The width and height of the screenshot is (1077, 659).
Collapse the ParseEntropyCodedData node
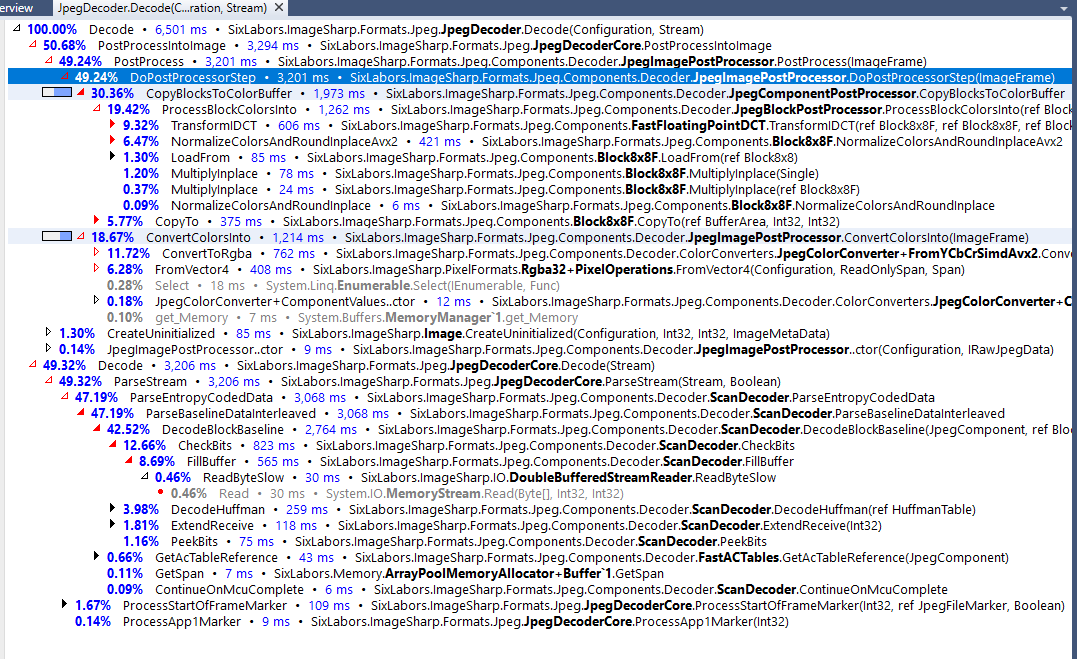click(65, 396)
